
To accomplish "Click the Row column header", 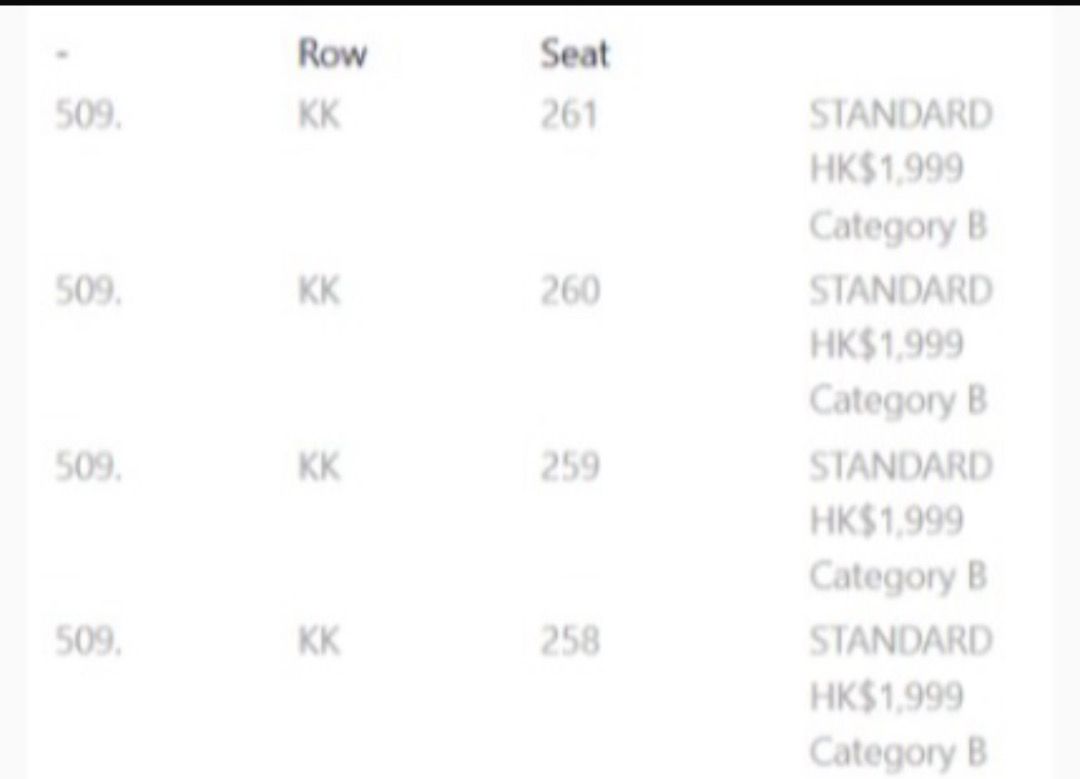I will point(331,54).
